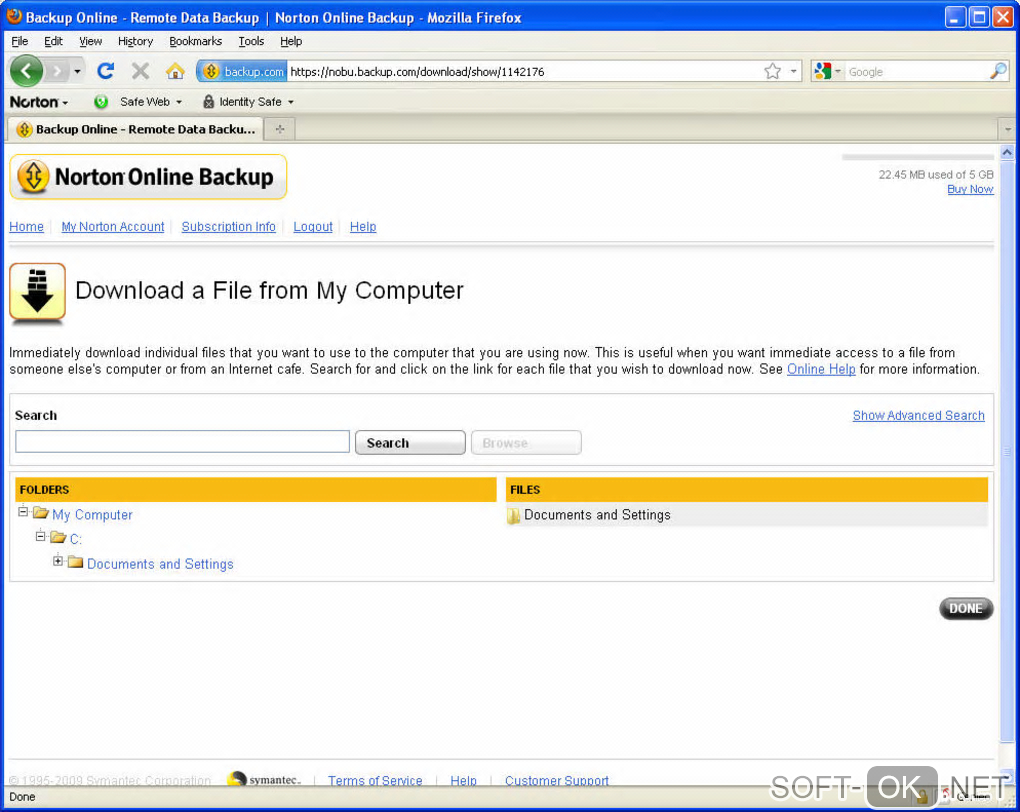Image resolution: width=1020 pixels, height=812 pixels.
Task: Click the file Search text field
Action: click(182, 441)
